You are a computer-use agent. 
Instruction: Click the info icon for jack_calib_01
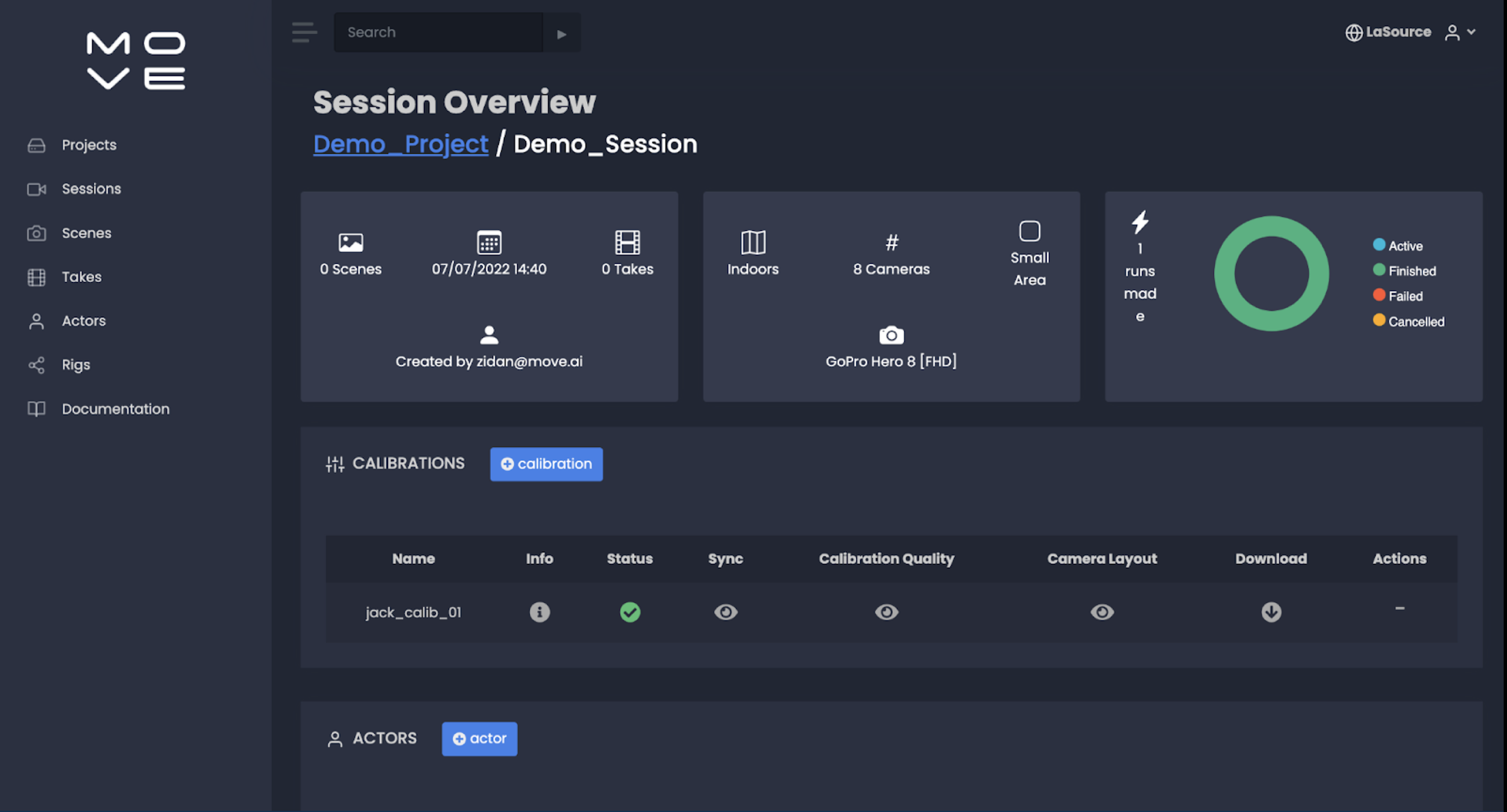(x=540, y=612)
